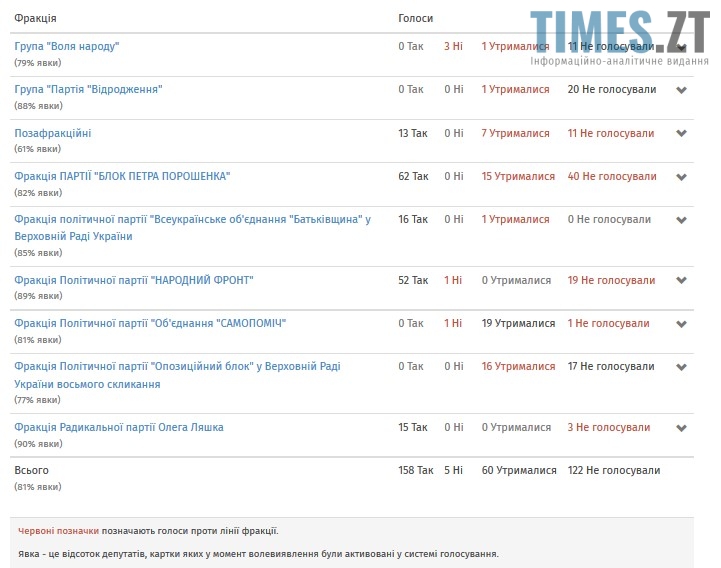The width and height of the screenshot is (721, 568).
Task: Expand the НАРОДНИЙ ФРОНТ chevron
Action: point(682,281)
